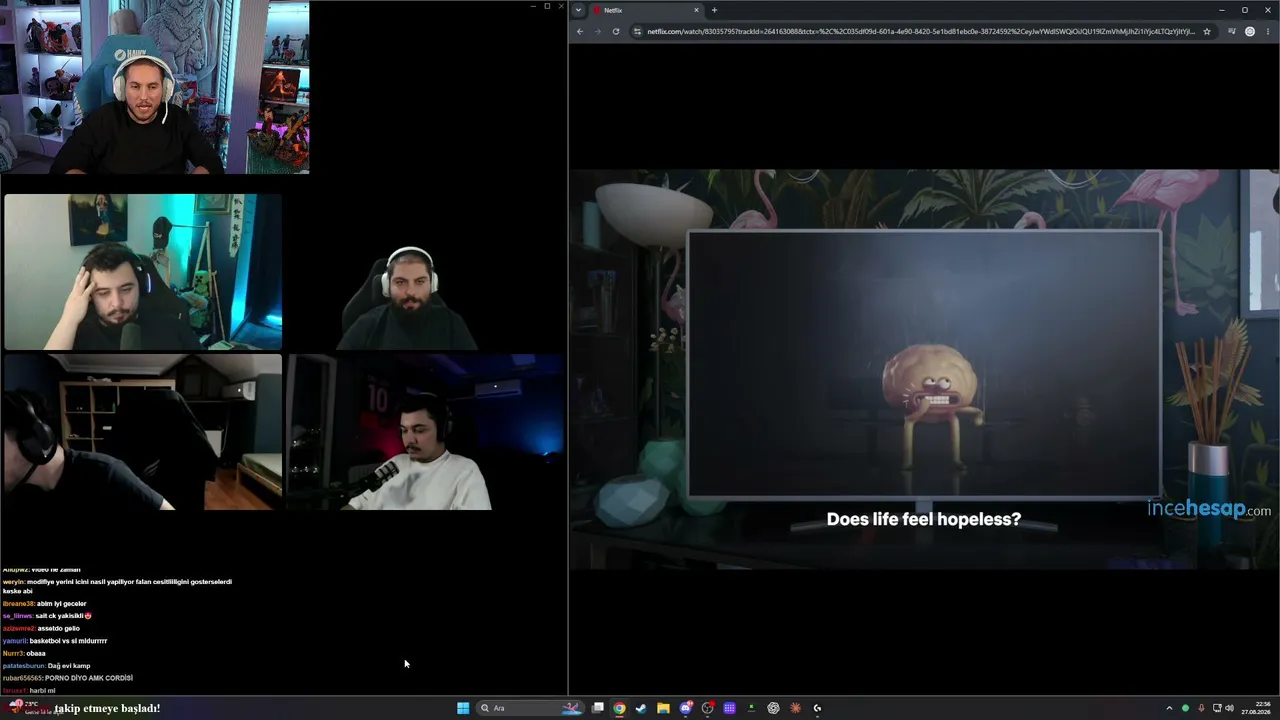View site information next to the URL

[638, 31]
